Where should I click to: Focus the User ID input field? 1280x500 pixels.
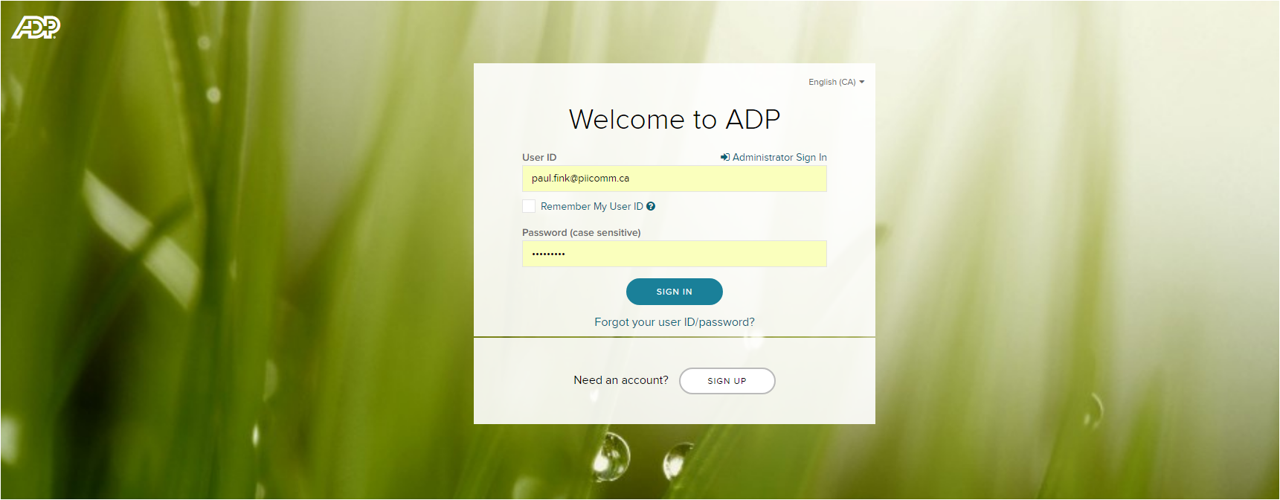[x=674, y=179]
